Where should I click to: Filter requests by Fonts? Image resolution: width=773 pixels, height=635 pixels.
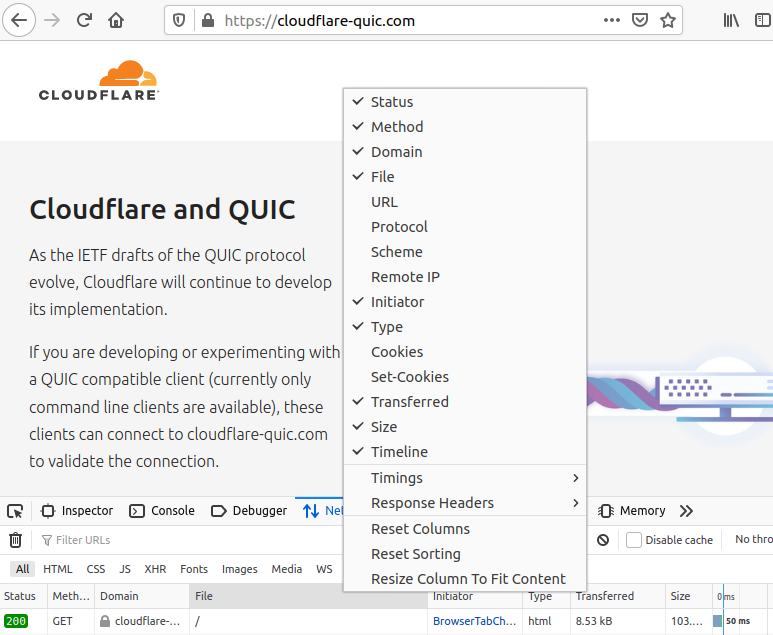pos(194,569)
